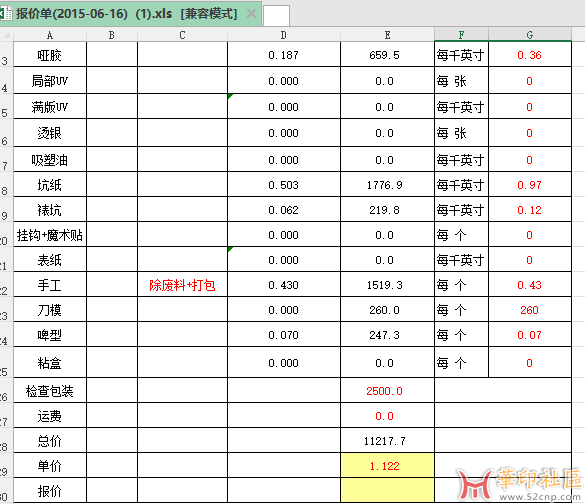Click the yellow 单价 cell showing 1.122

[x=387, y=466]
